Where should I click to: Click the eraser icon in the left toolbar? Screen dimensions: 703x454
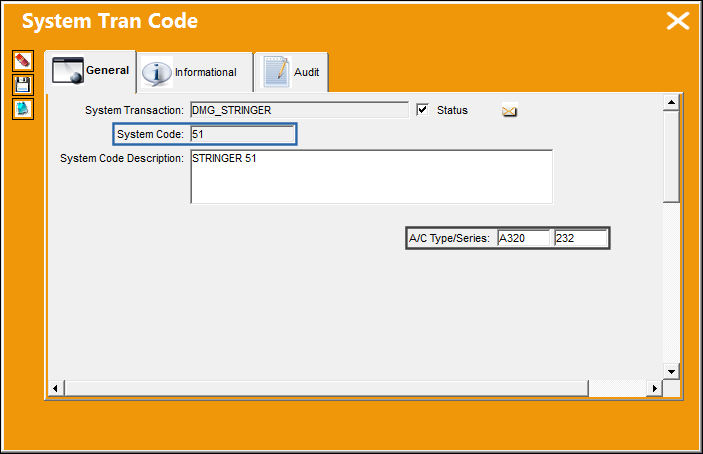coord(23,61)
